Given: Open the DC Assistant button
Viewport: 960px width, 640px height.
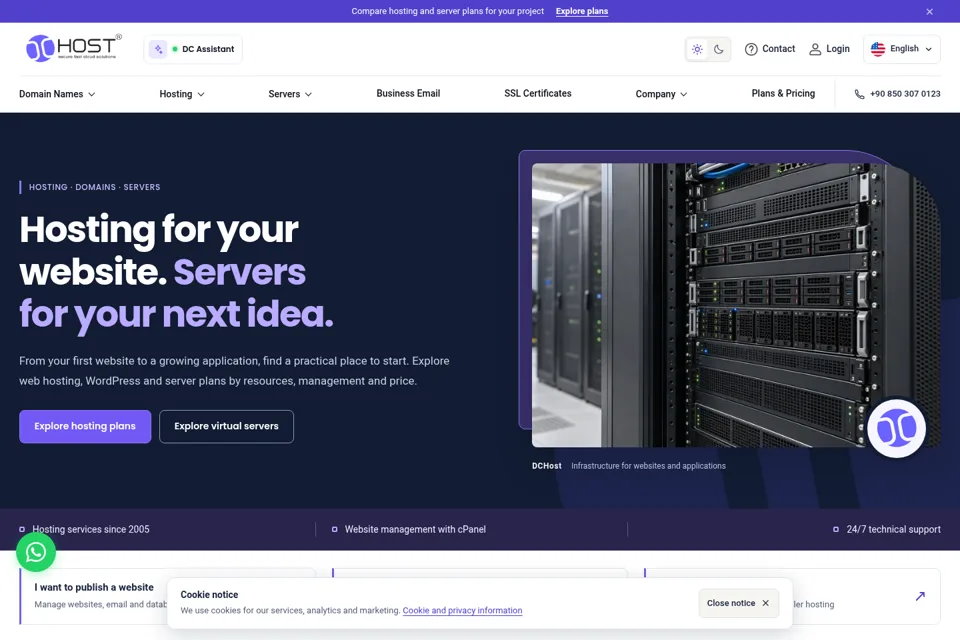Looking at the screenshot, I should click(x=193, y=49).
